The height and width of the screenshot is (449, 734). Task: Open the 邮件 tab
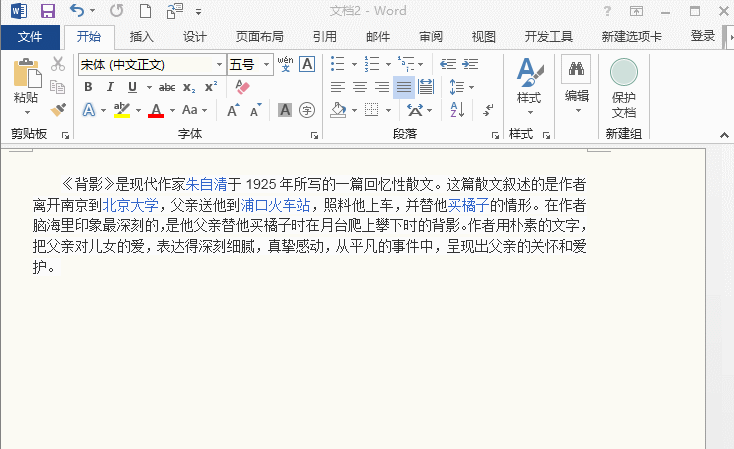click(x=378, y=37)
